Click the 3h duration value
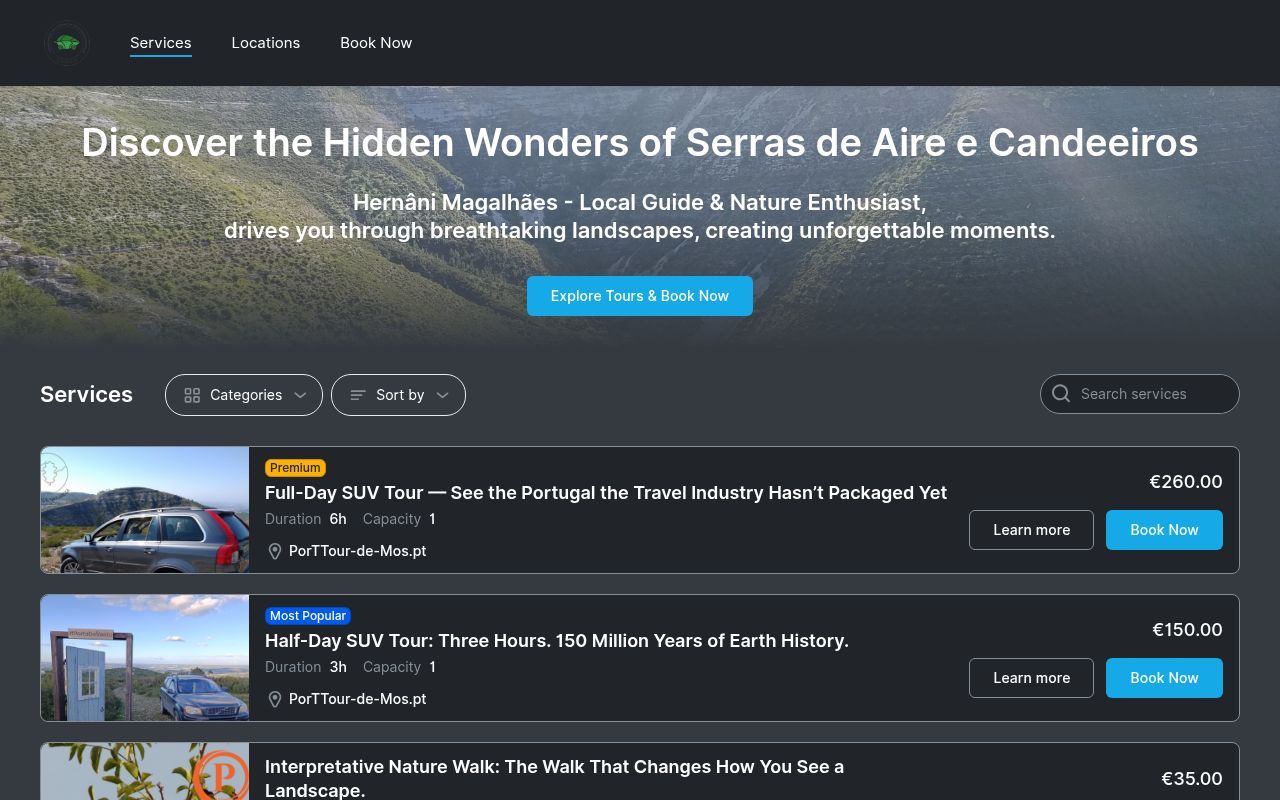 (338, 667)
